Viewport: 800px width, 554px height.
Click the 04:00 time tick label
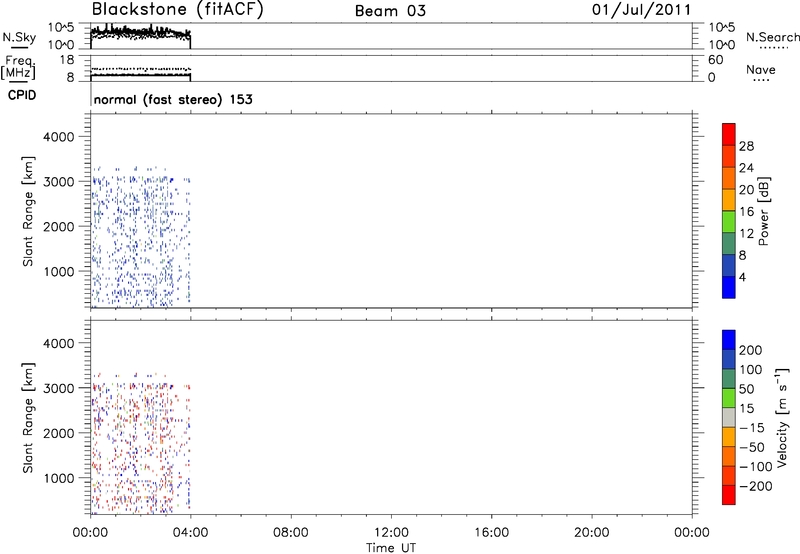pyautogui.click(x=190, y=533)
